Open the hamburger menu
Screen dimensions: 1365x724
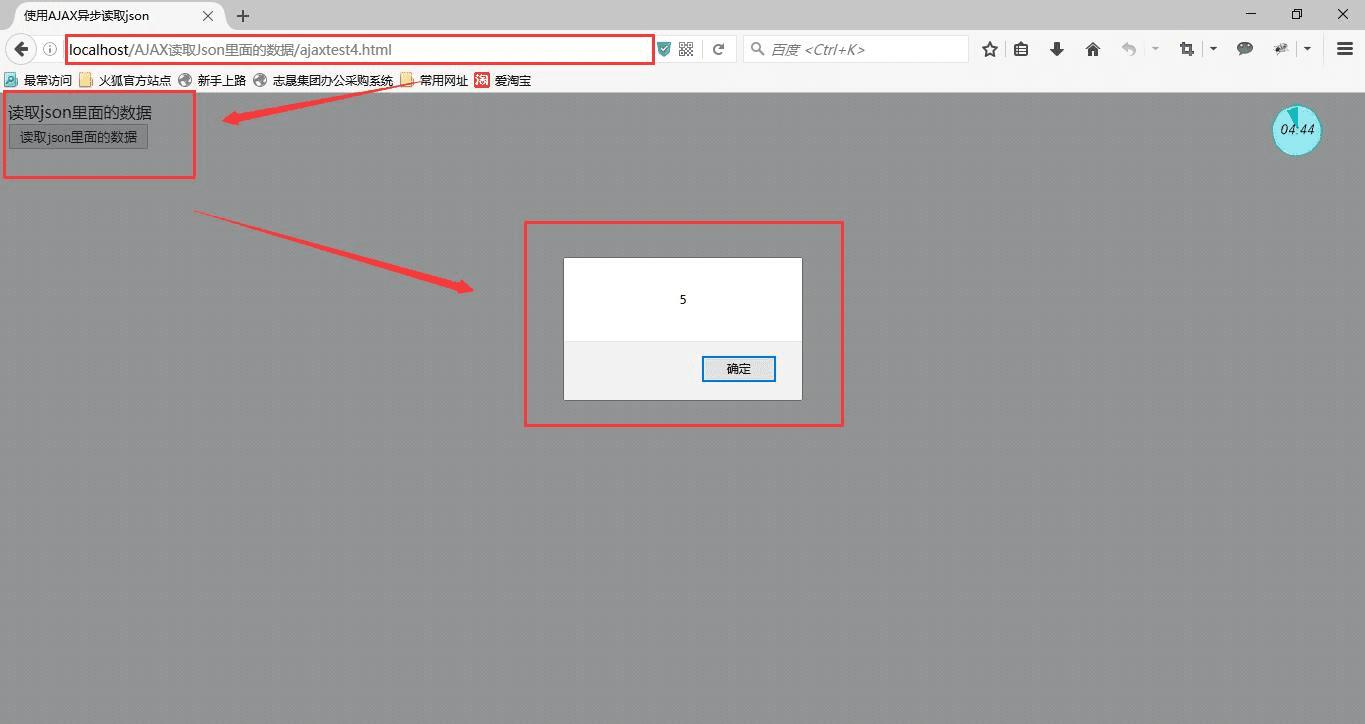click(x=1345, y=49)
